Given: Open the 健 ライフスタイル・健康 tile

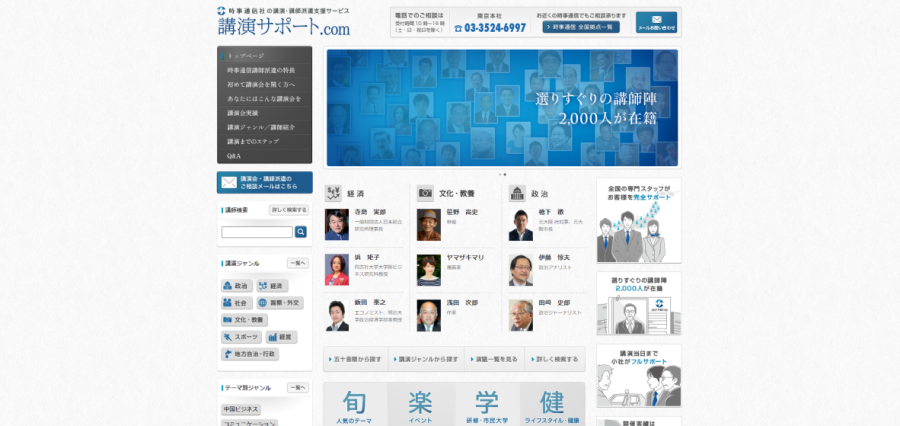Looking at the screenshot, I should coord(552,405).
